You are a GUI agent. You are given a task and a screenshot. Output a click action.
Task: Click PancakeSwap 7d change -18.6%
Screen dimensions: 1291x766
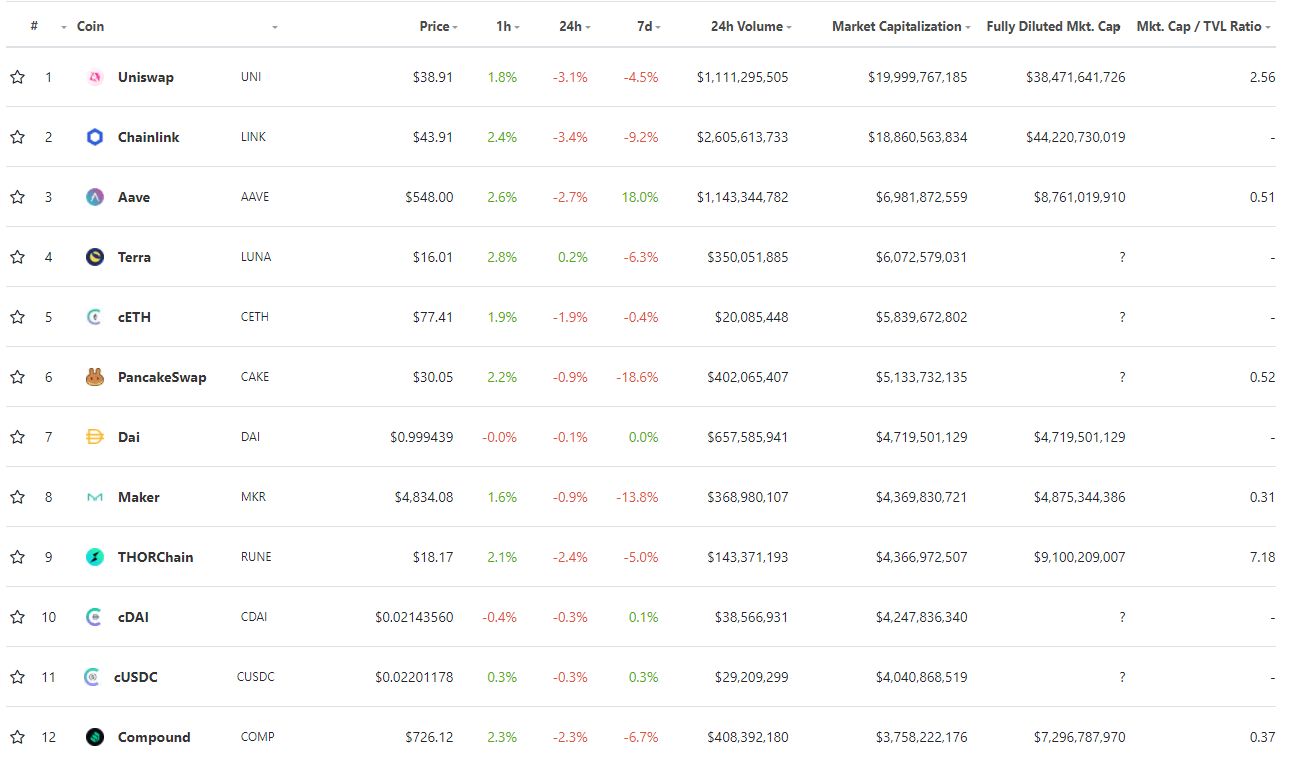(639, 377)
